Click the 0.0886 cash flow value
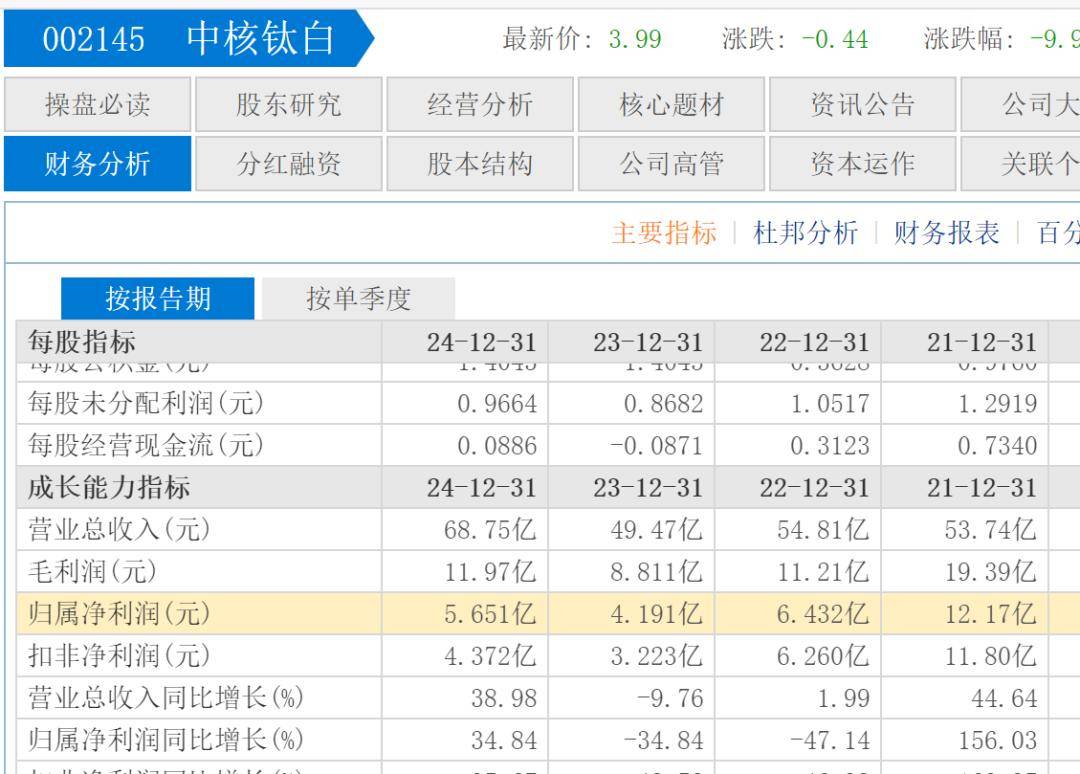Screen dimensions: 1080x774 [x=497, y=446]
